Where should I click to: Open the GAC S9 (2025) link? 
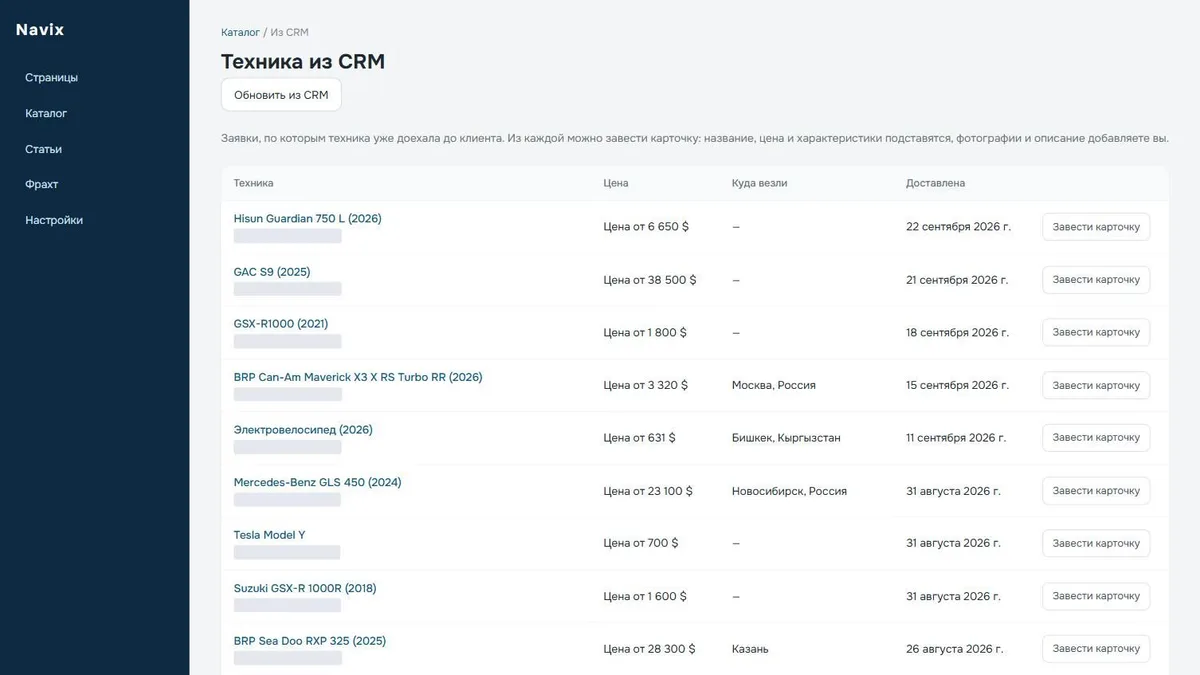click(272, 271)
